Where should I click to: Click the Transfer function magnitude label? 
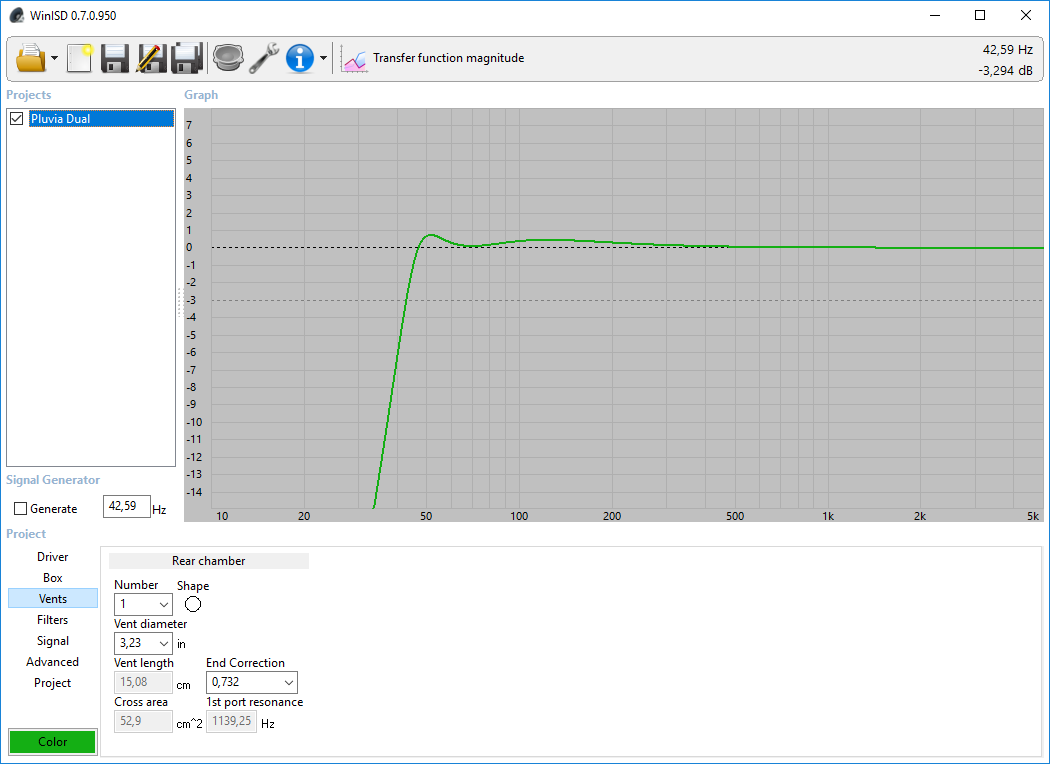(x=449, y=58)
